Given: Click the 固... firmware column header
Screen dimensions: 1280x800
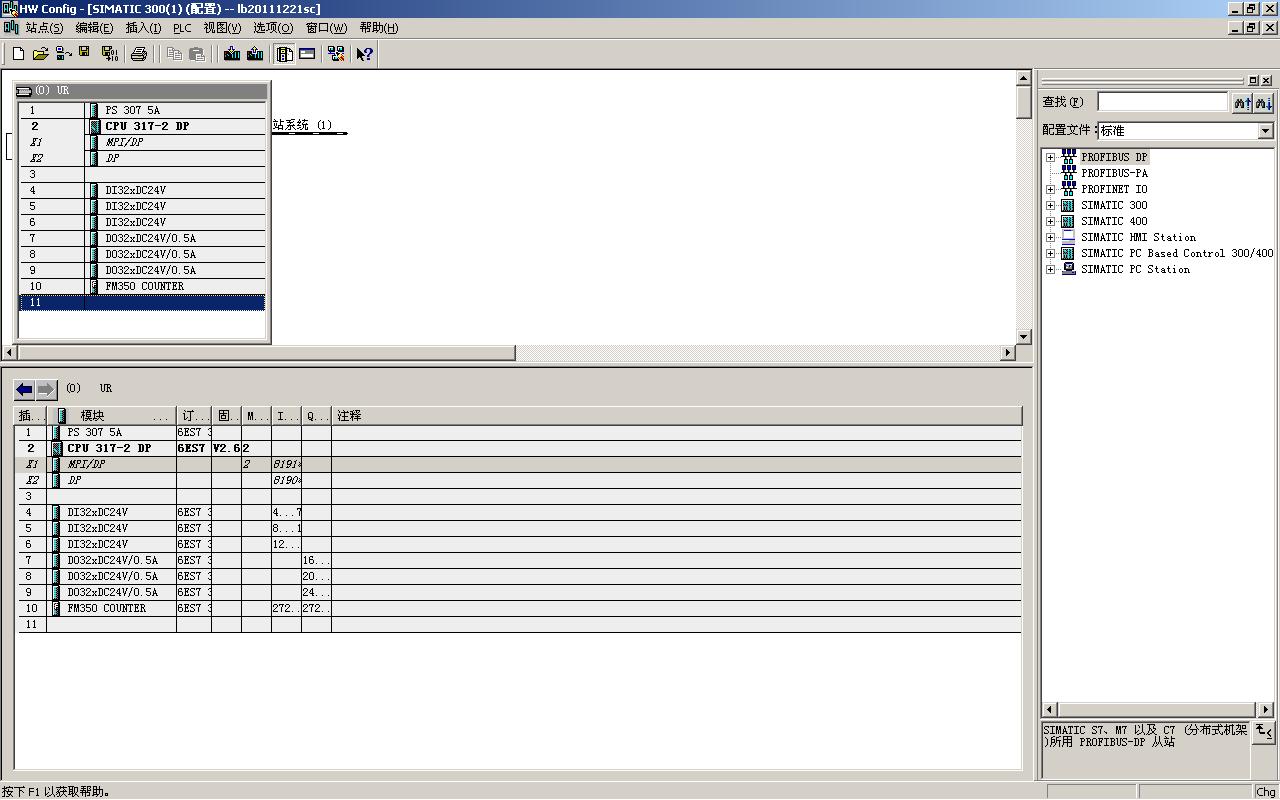Looking at the screenshot, I should (x=226, y=416).
